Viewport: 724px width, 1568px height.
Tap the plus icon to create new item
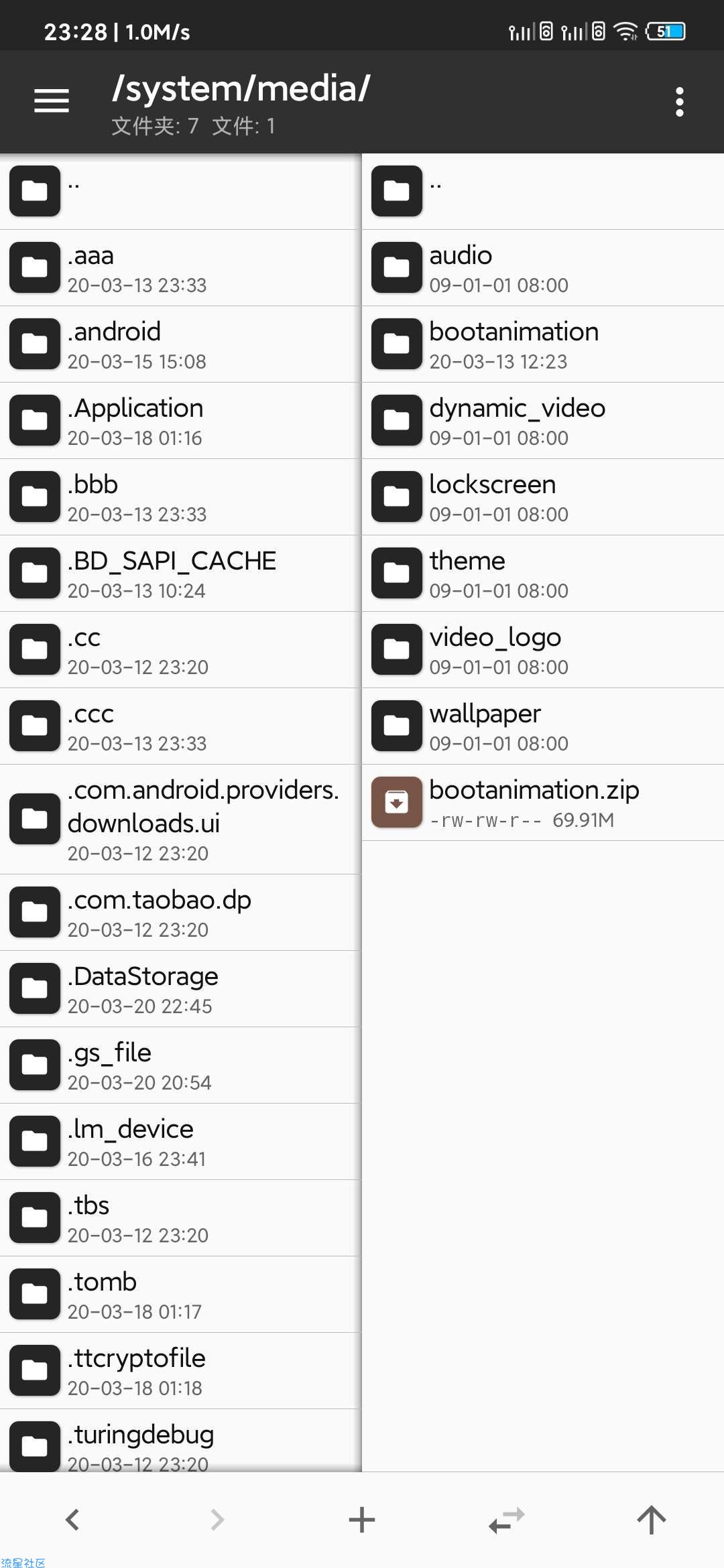point(362,1520)
